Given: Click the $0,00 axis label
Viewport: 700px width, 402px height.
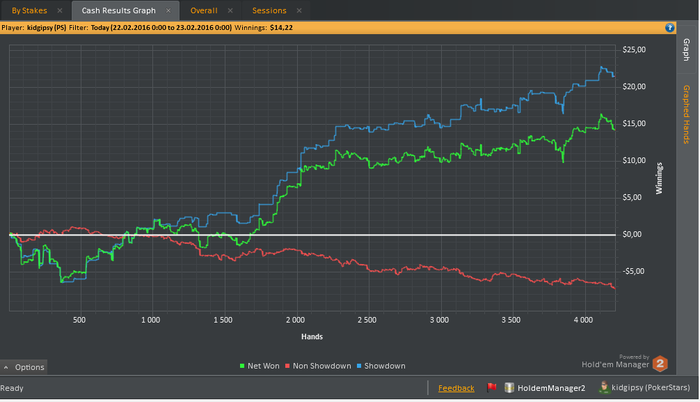Looking at the screenshot, I should pos(632,234).
